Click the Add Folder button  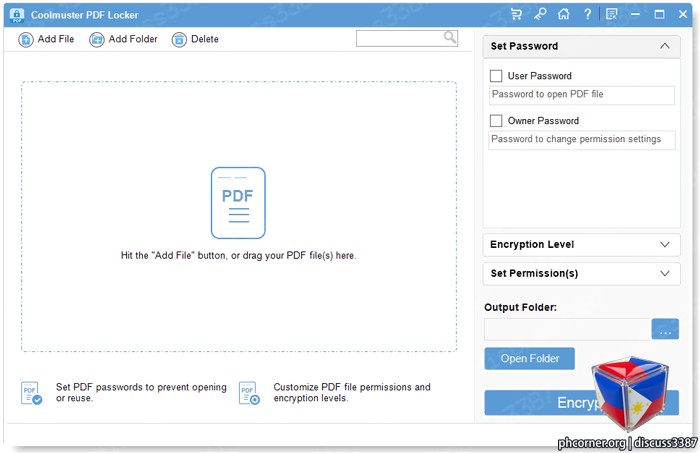123,39
